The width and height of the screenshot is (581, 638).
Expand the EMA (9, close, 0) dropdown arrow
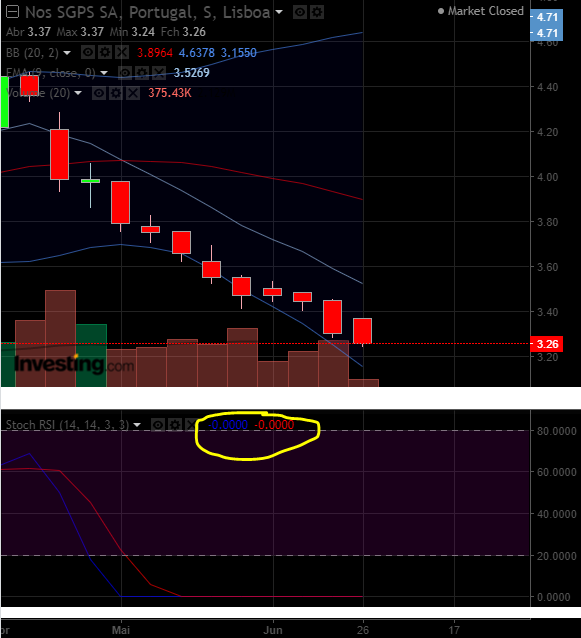click(x=104, y=73)
